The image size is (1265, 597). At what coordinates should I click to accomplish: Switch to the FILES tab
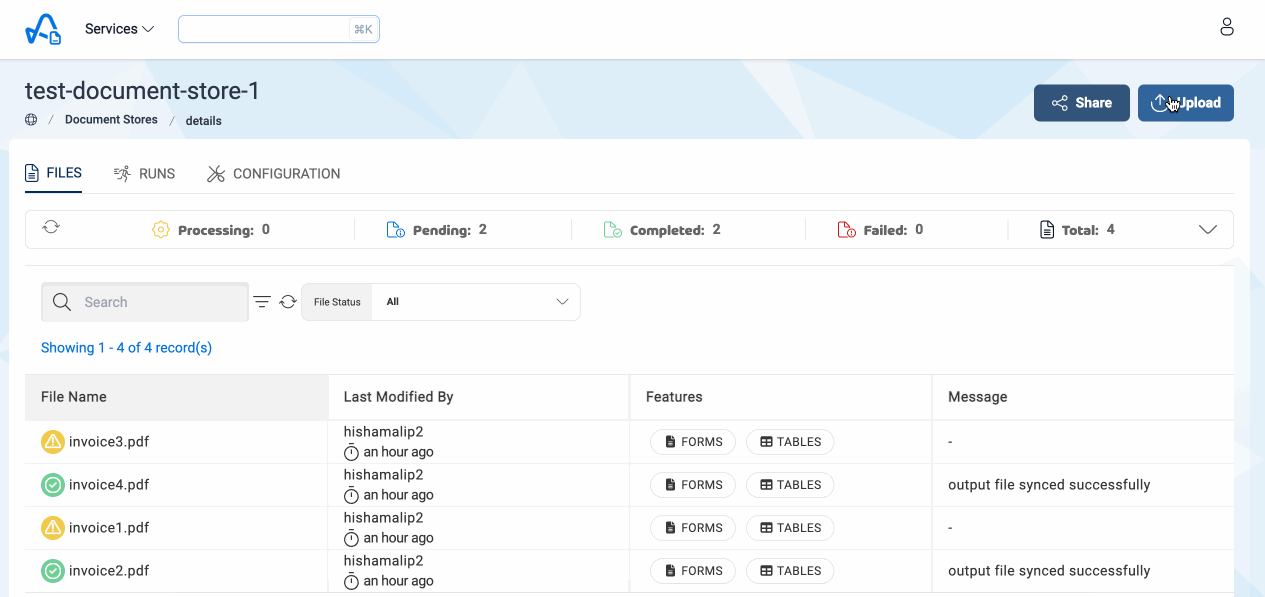tap(54, 173)
